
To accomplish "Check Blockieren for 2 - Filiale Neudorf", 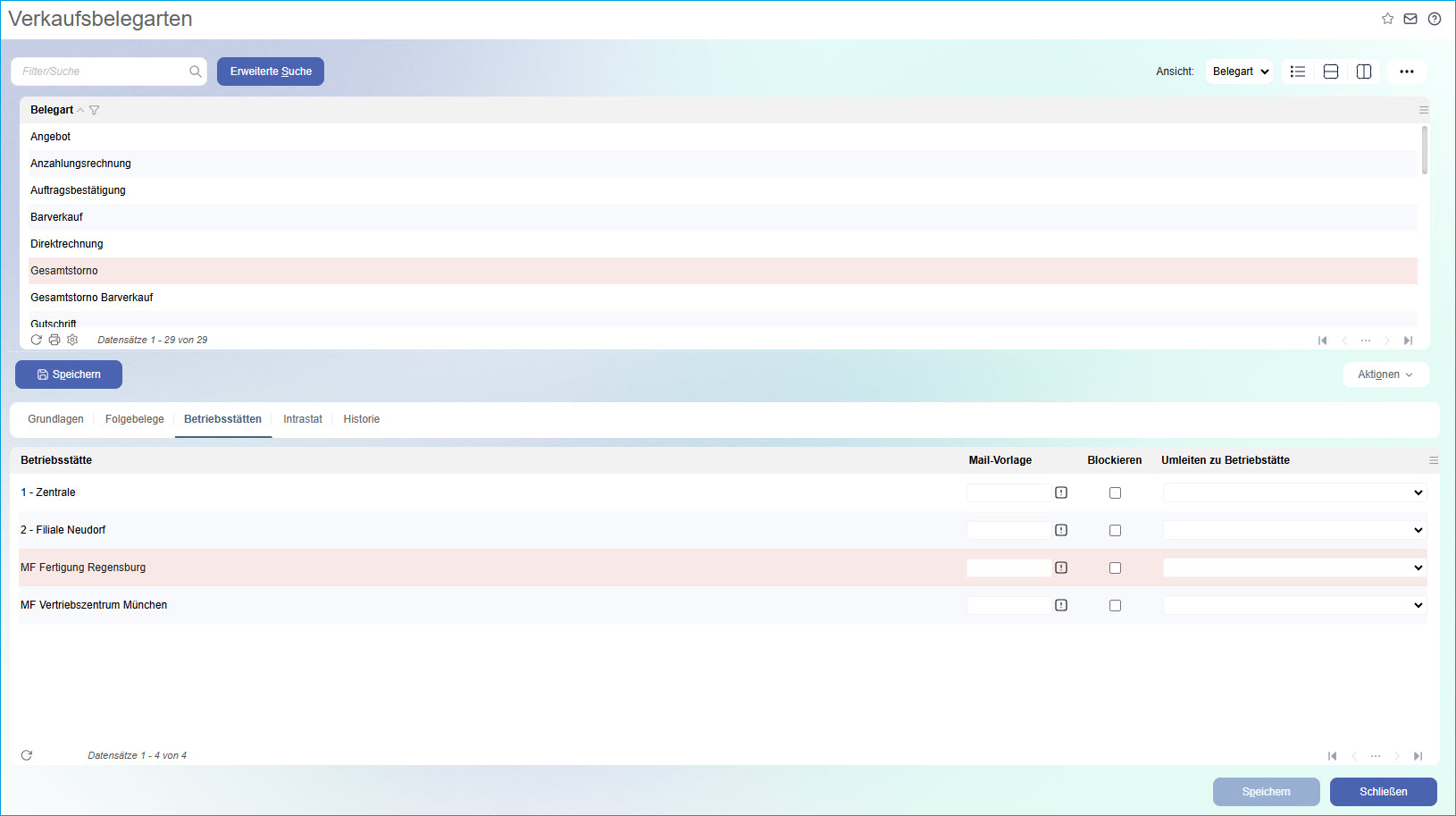I will (x=1115, y=530).
